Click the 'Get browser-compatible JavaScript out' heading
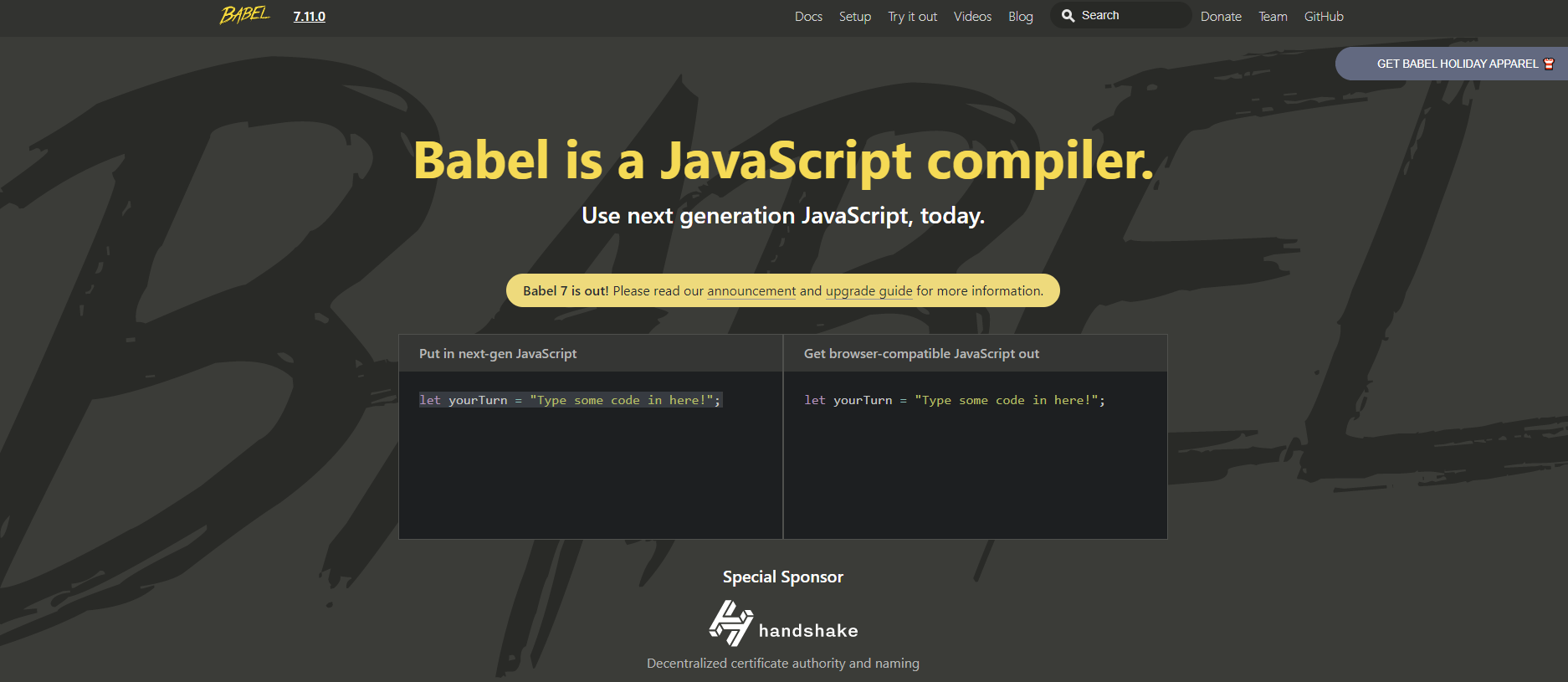 click(921, 354)
